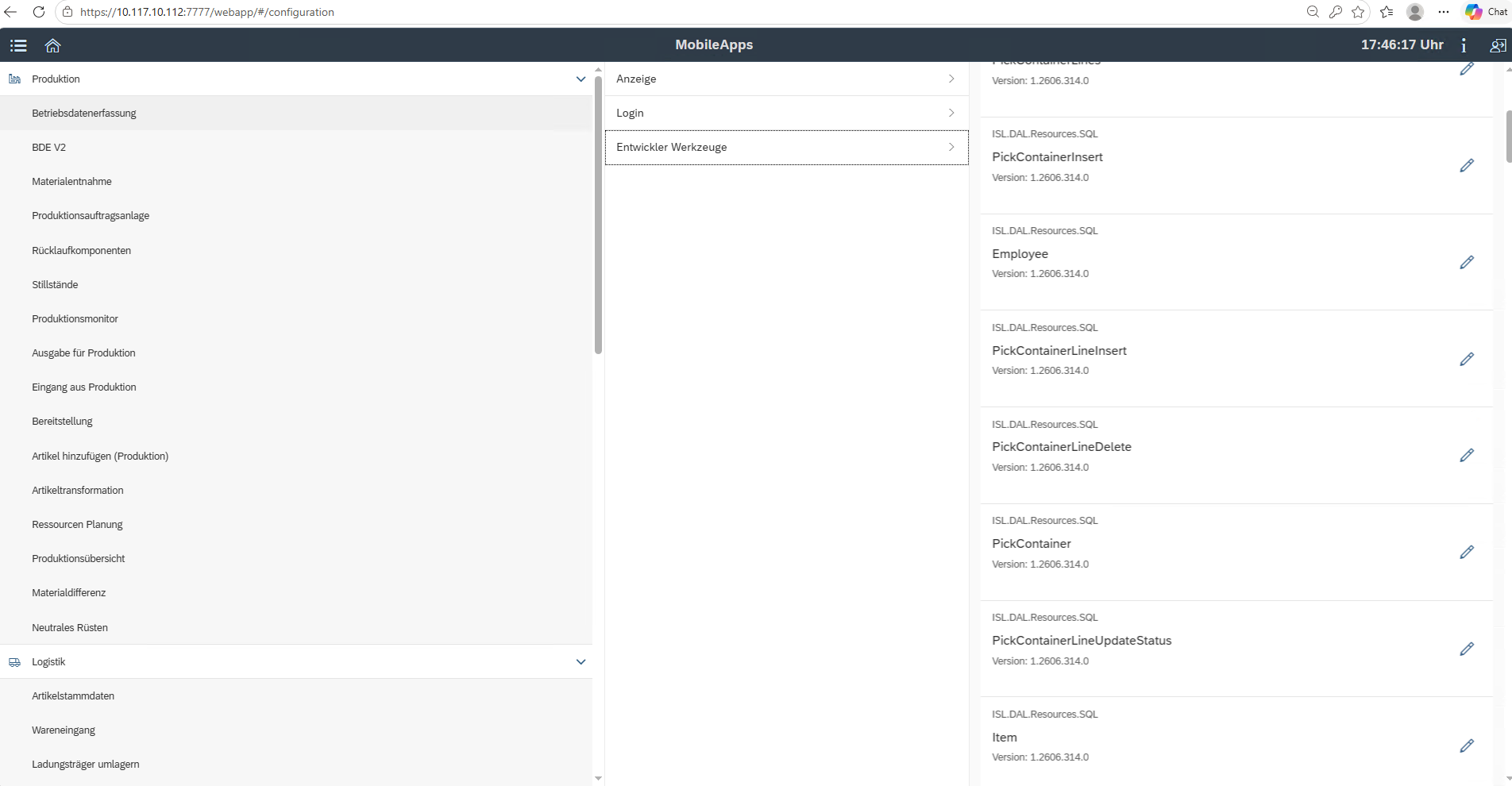Viewport: 1512px width, 786px height.
Task: Open Neutrales Rüsten entry
Action: [x=296, y=627]
